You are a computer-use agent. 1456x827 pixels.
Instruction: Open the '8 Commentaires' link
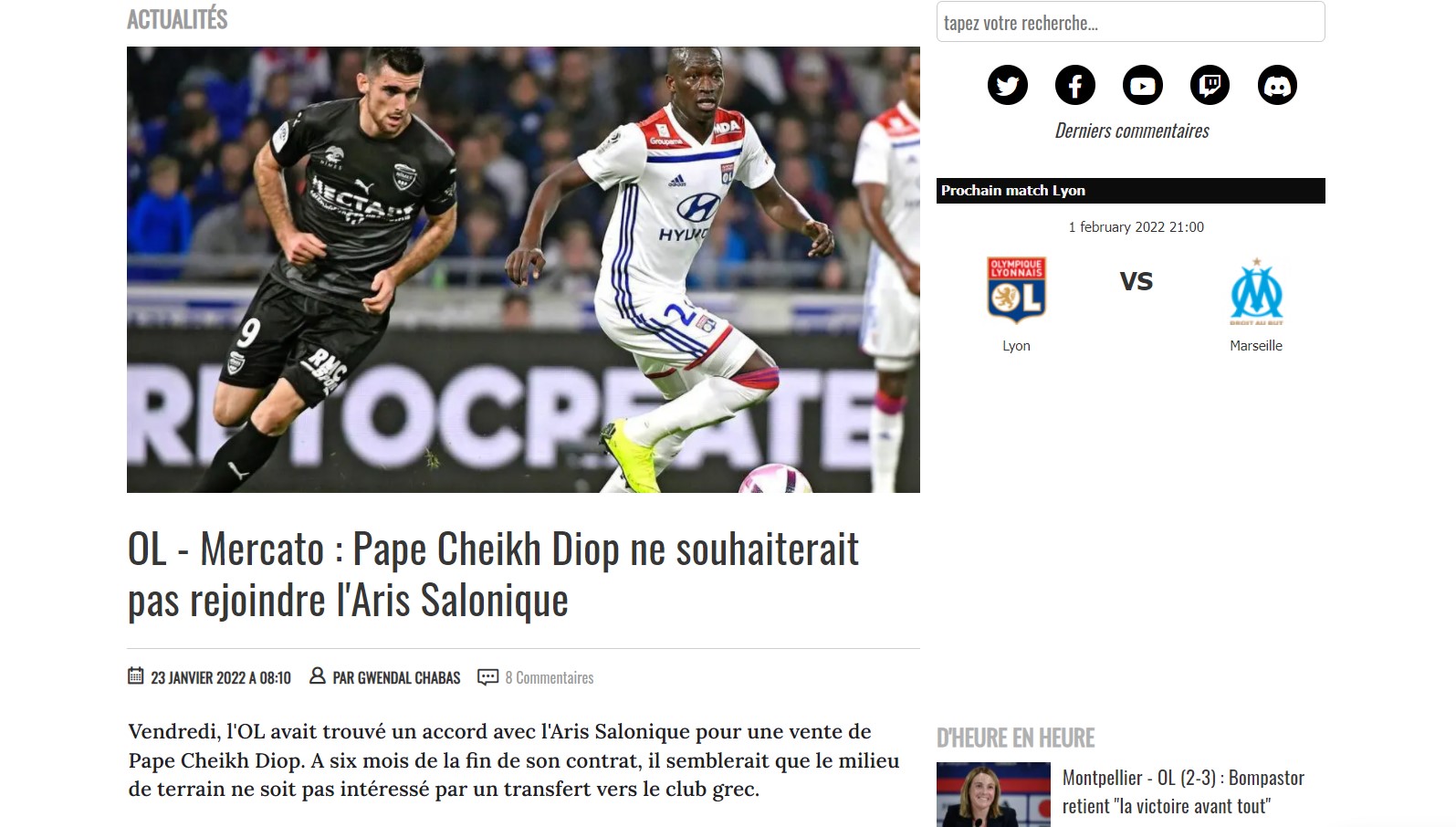550,677
